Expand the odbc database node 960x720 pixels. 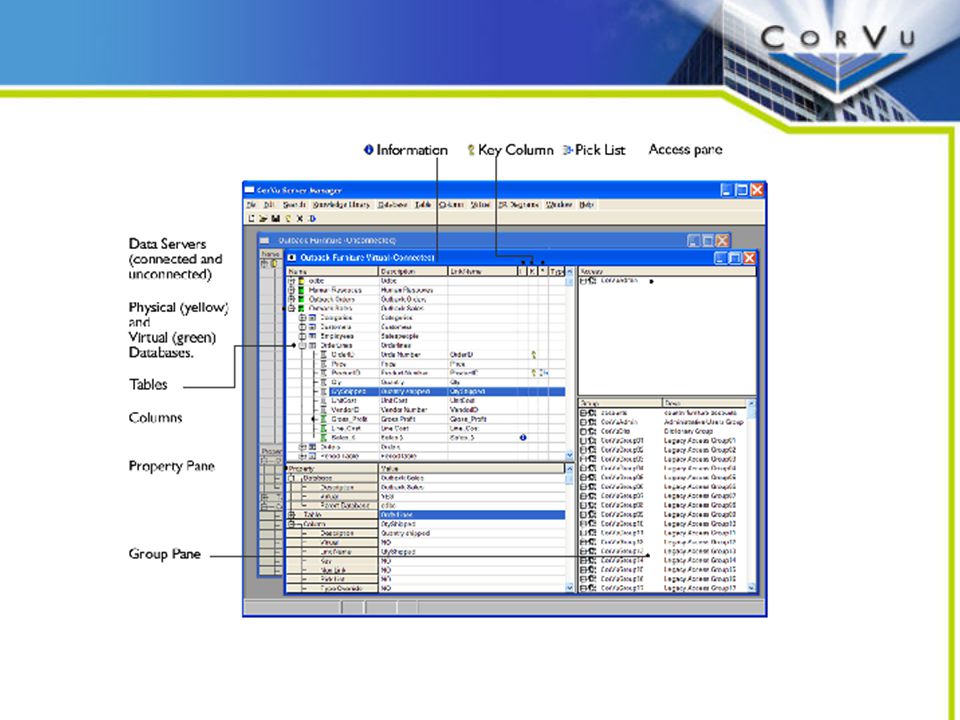pos(291,281)
